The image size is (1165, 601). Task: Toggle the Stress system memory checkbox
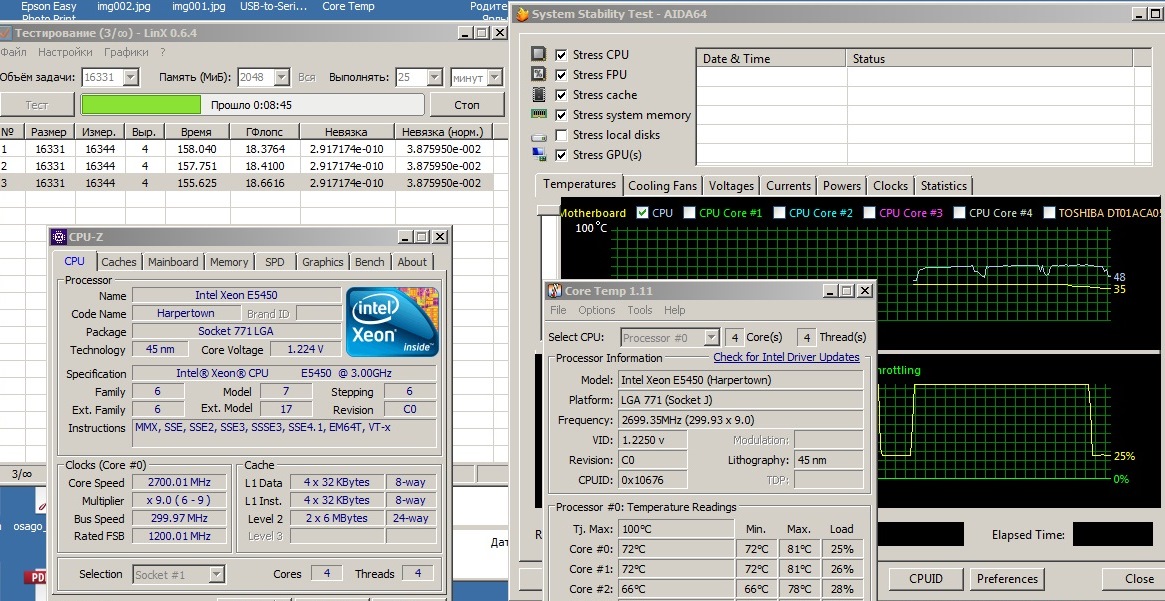[561, 115]
